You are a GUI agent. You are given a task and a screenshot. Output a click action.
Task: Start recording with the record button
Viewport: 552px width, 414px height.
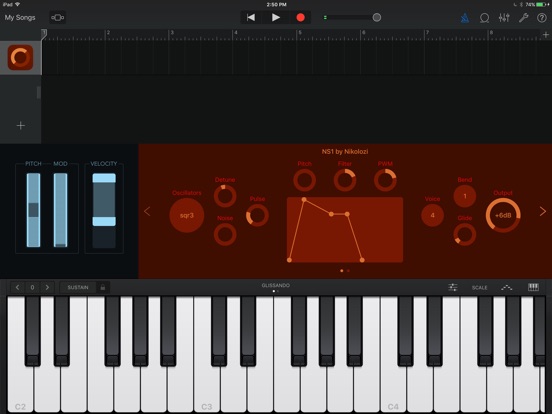(300, 18)
